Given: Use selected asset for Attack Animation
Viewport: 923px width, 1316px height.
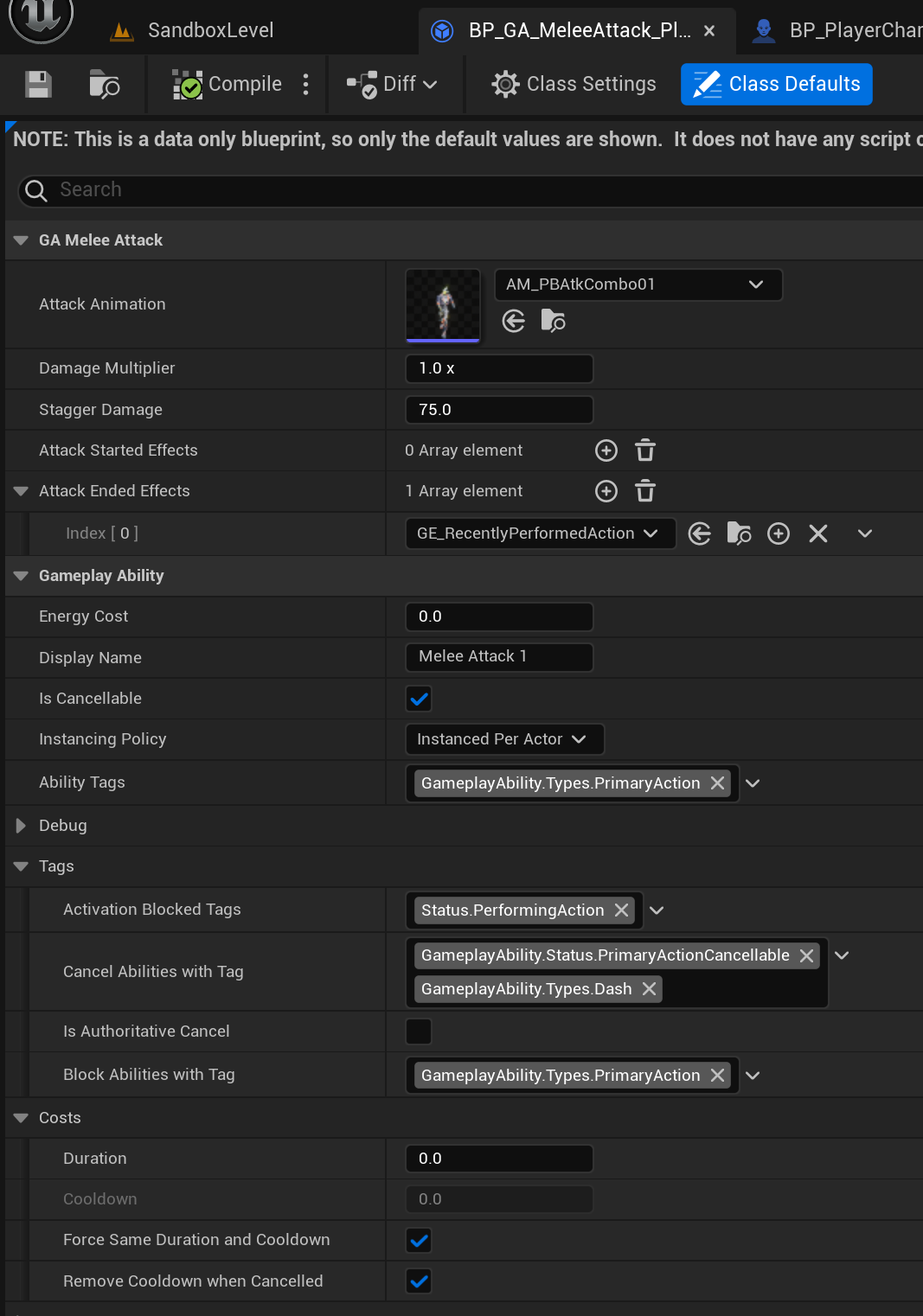Looking at the screenshot, I should [x=514, y=322].
